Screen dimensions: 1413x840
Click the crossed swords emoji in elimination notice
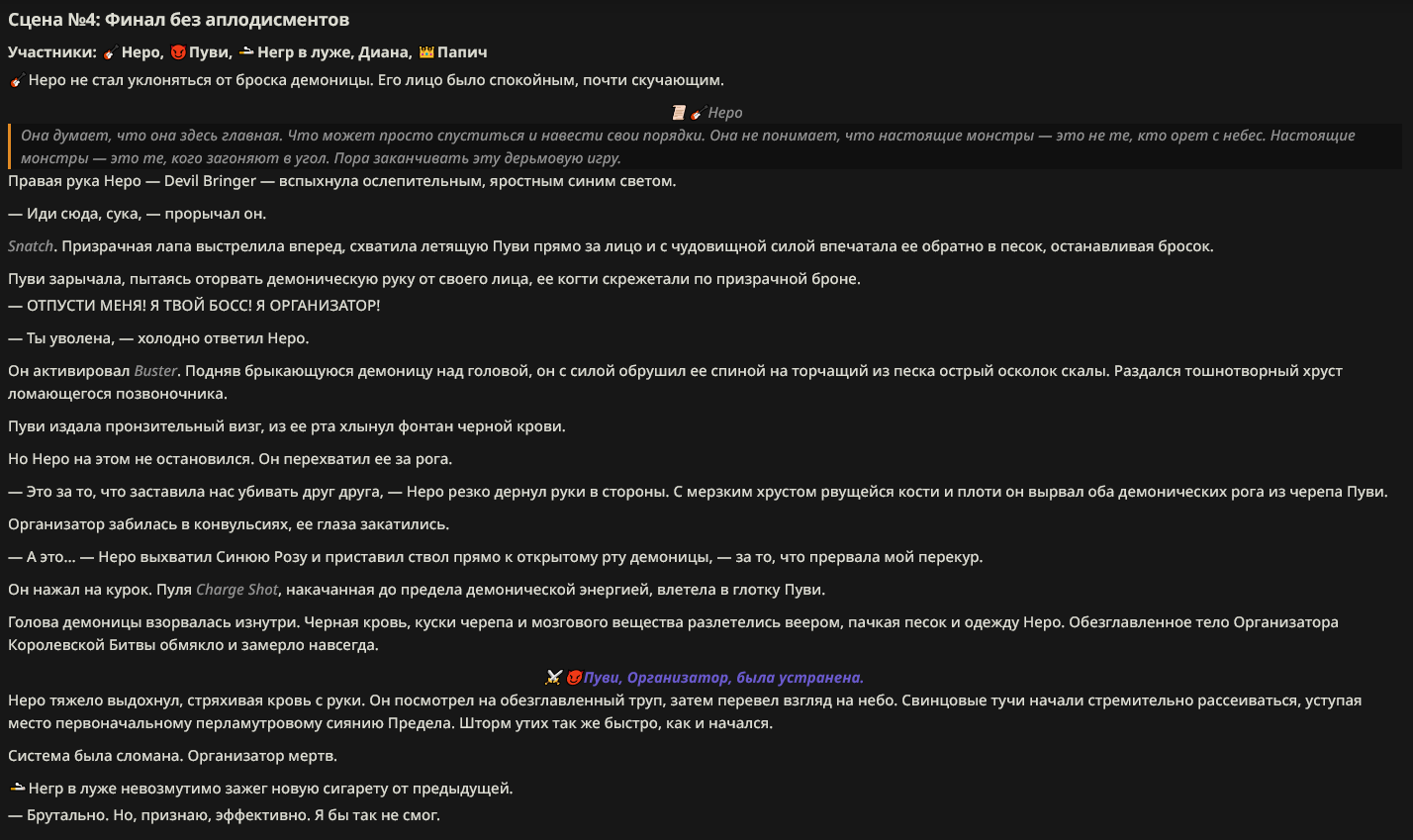tap(554, 678)
